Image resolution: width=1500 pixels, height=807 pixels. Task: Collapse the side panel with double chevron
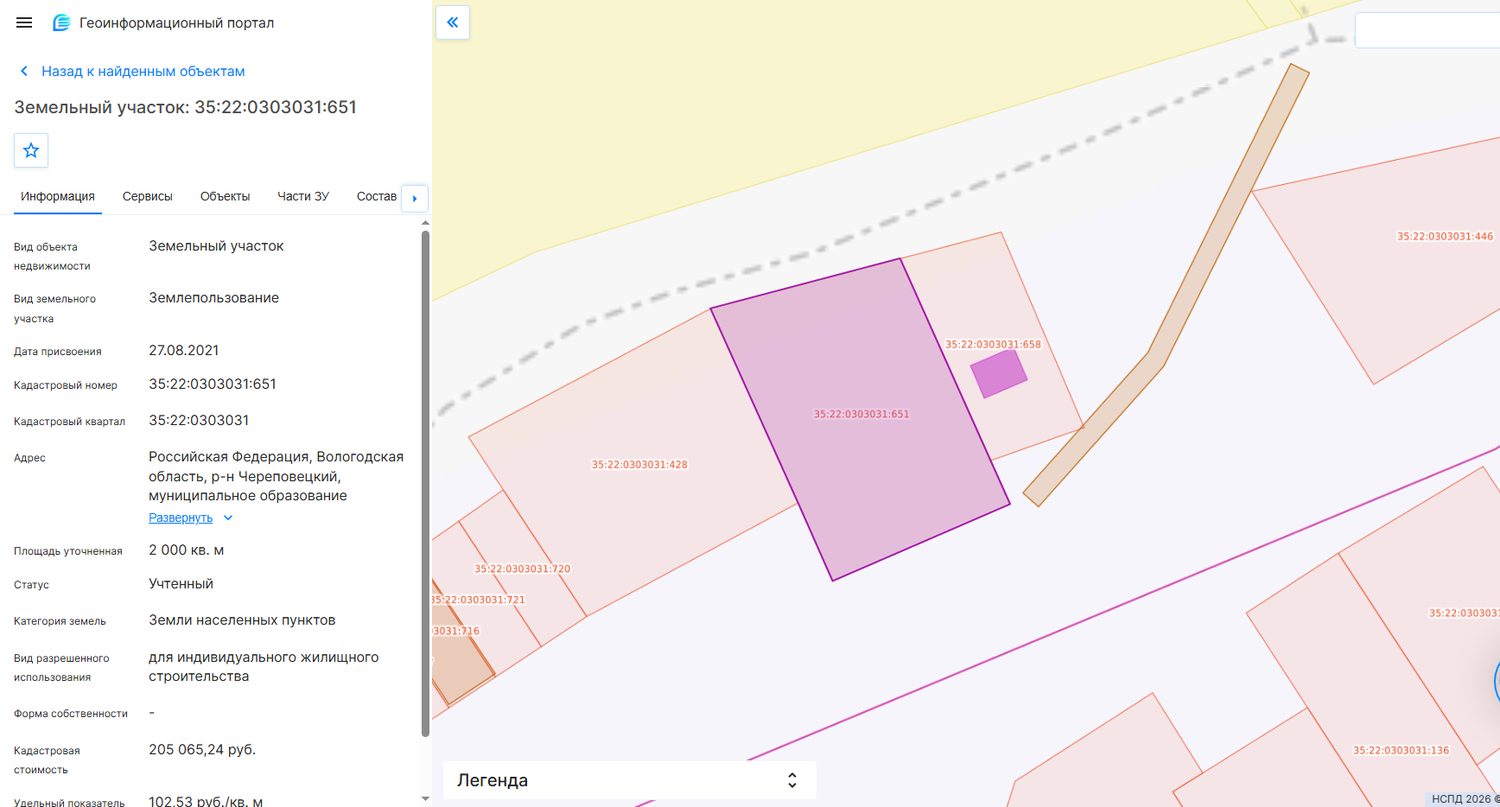453,22
